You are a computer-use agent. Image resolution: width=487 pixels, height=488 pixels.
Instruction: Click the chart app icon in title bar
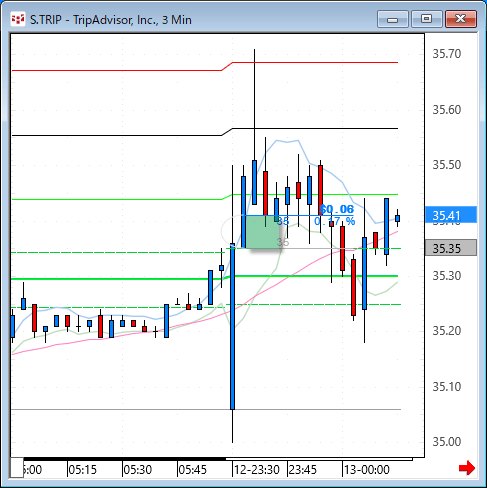point(18,19)
